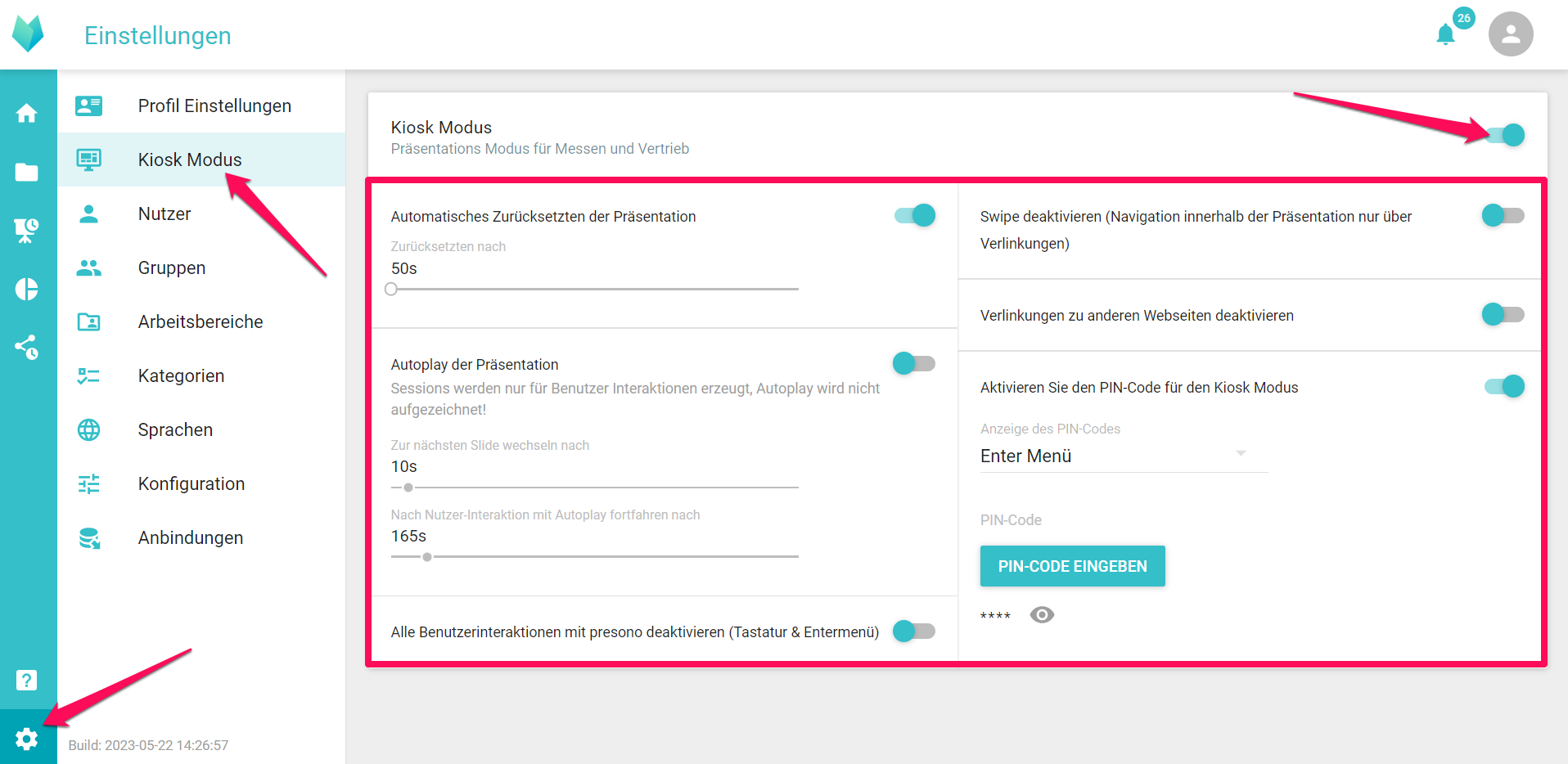The width and height of the screenshot is (1568, 764).
Task: Open the folder icon in left sidebar
Action: tap(27, 172)
